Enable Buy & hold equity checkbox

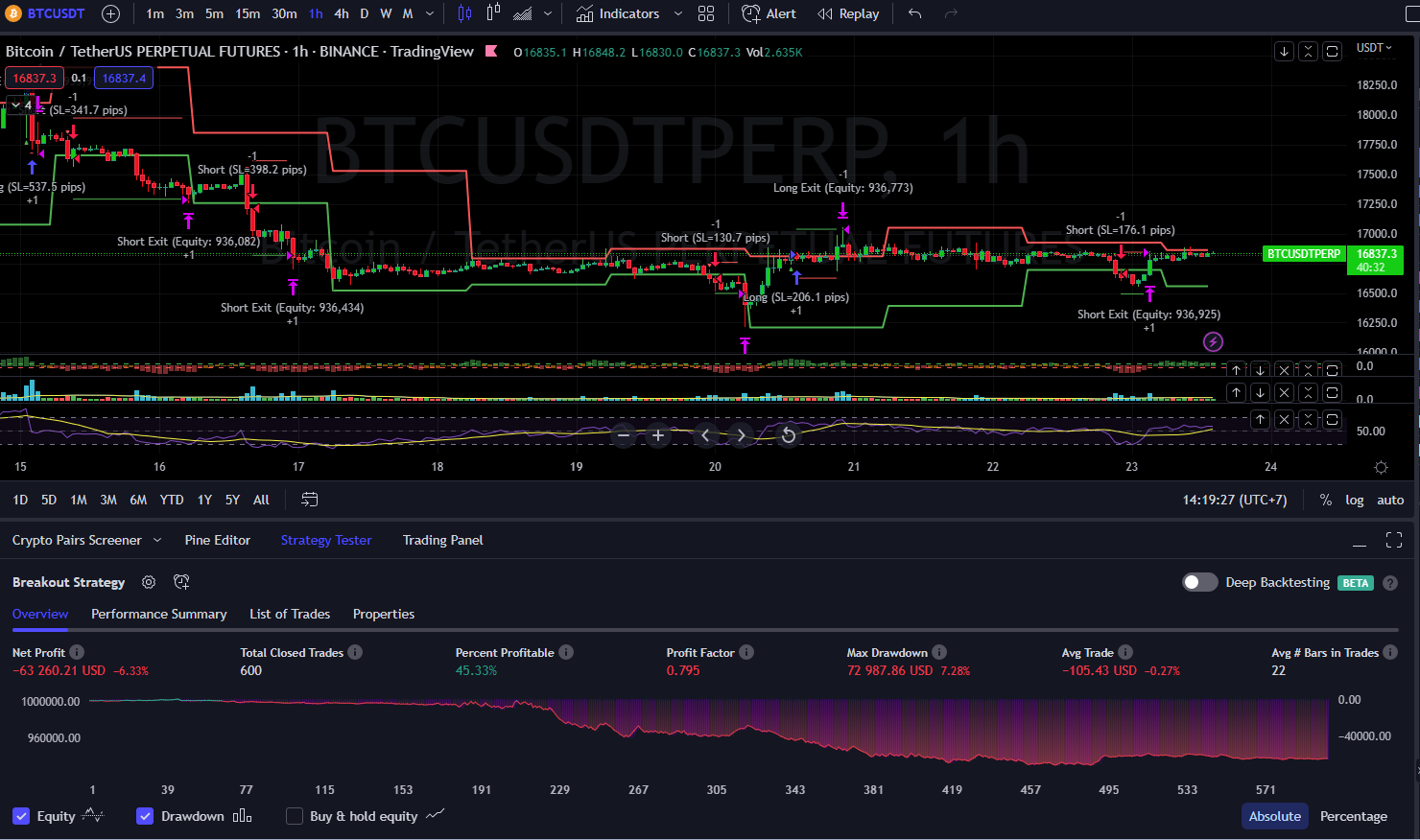tap(295, 816)
